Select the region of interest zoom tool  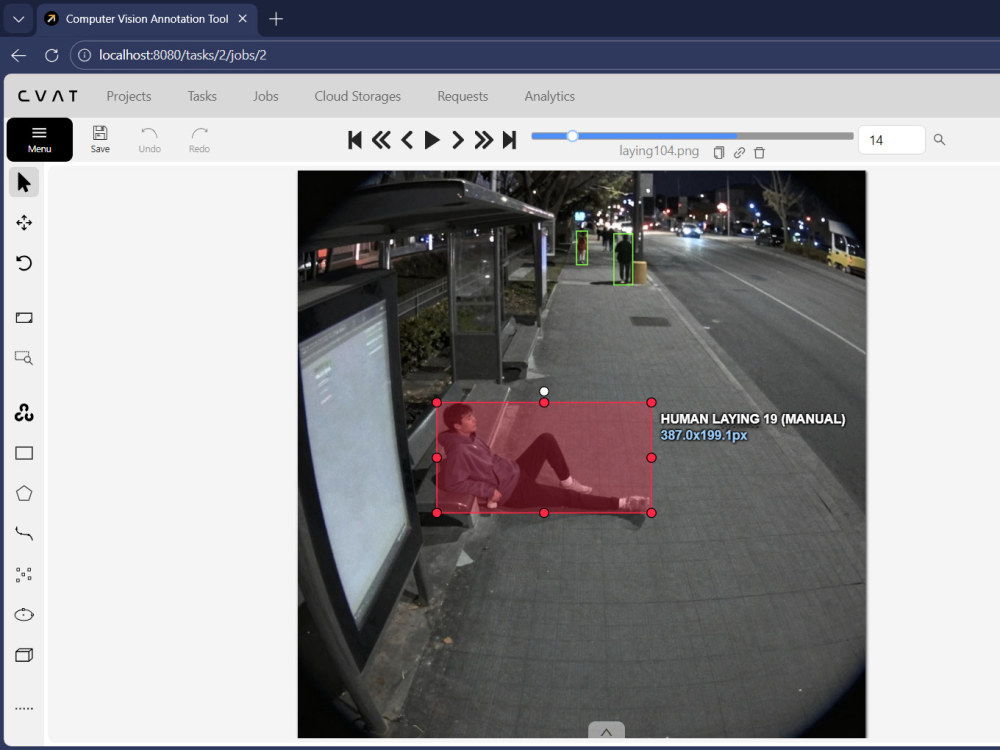(x=24, y=358)
